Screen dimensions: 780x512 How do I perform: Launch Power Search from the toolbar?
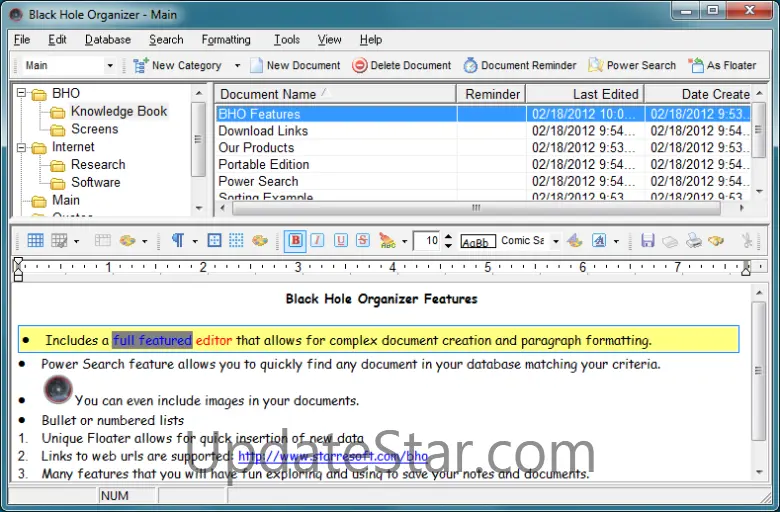click(x=632, y=66)
